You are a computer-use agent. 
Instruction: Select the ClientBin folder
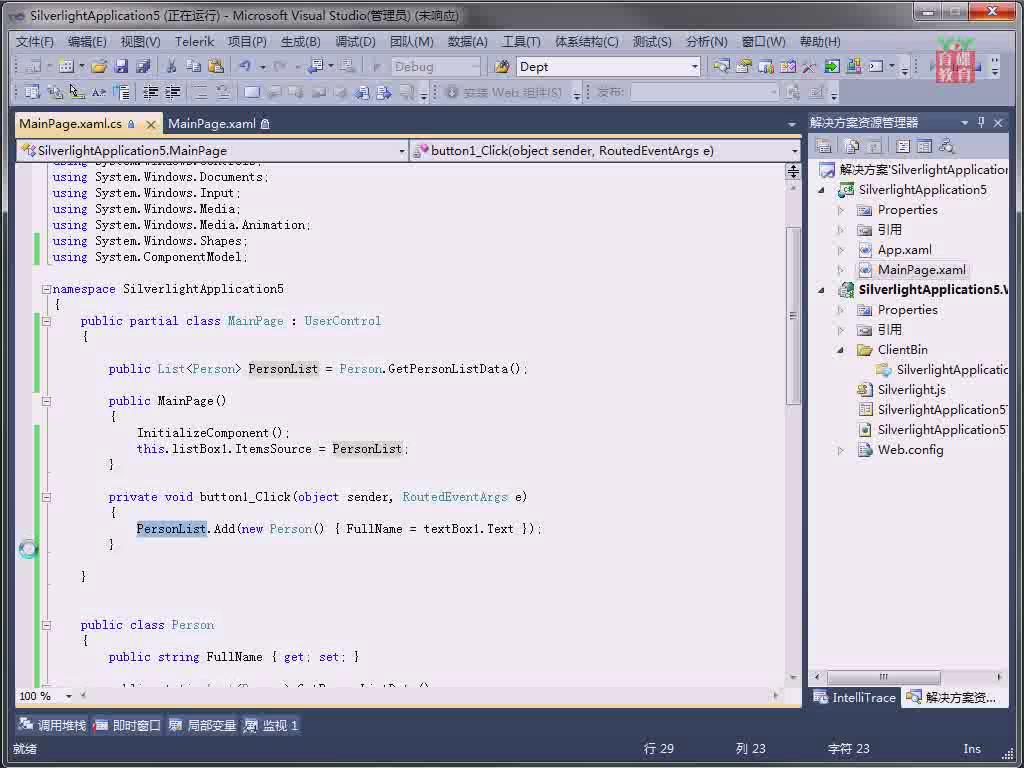pos(902,350)
